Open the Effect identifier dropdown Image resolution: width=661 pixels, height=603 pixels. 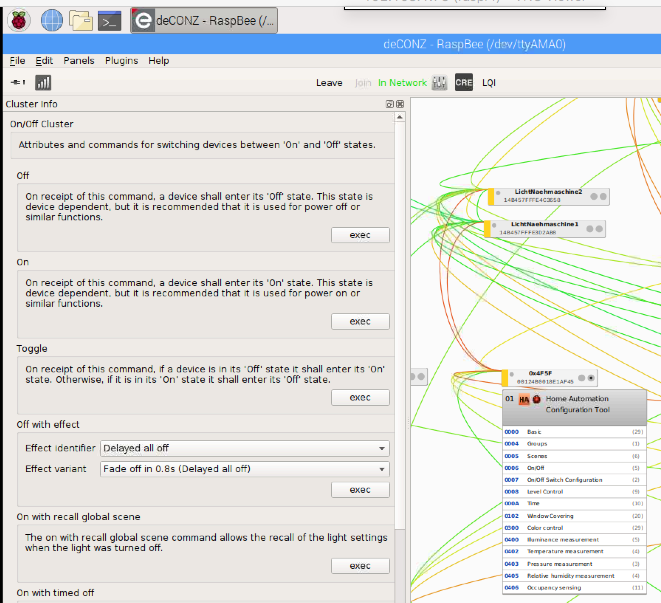(245, 448)
